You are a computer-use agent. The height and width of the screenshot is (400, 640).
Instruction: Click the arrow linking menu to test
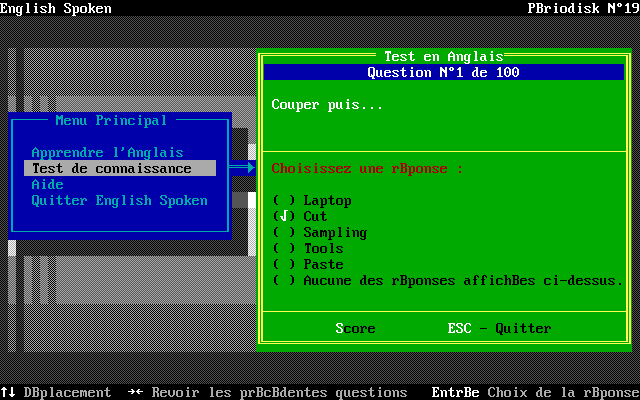coord(242,167)
